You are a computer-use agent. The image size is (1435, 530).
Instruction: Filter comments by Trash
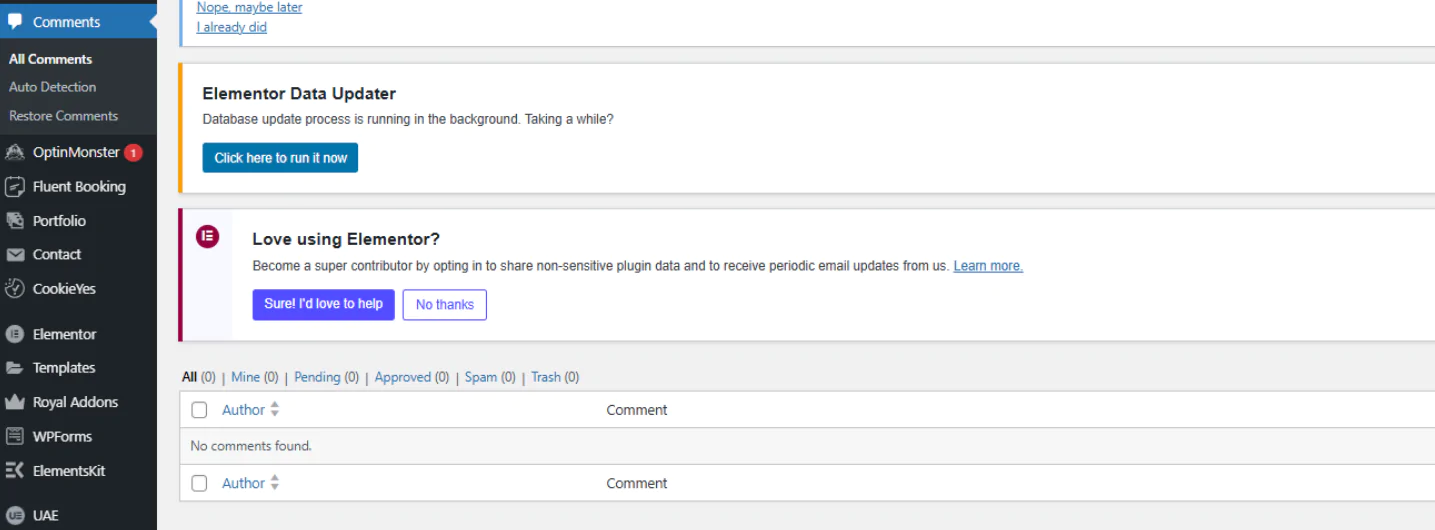[546, 377]
